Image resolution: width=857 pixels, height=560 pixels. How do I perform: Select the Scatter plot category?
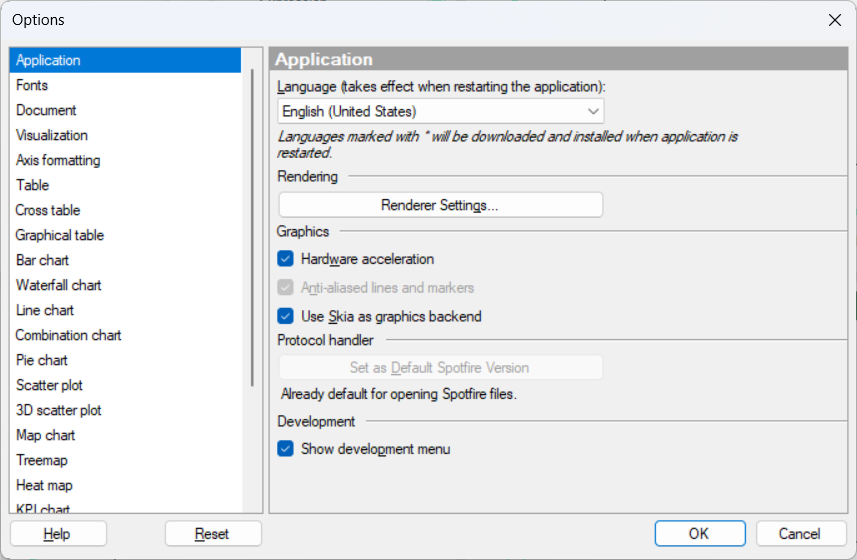coord(49,385)
